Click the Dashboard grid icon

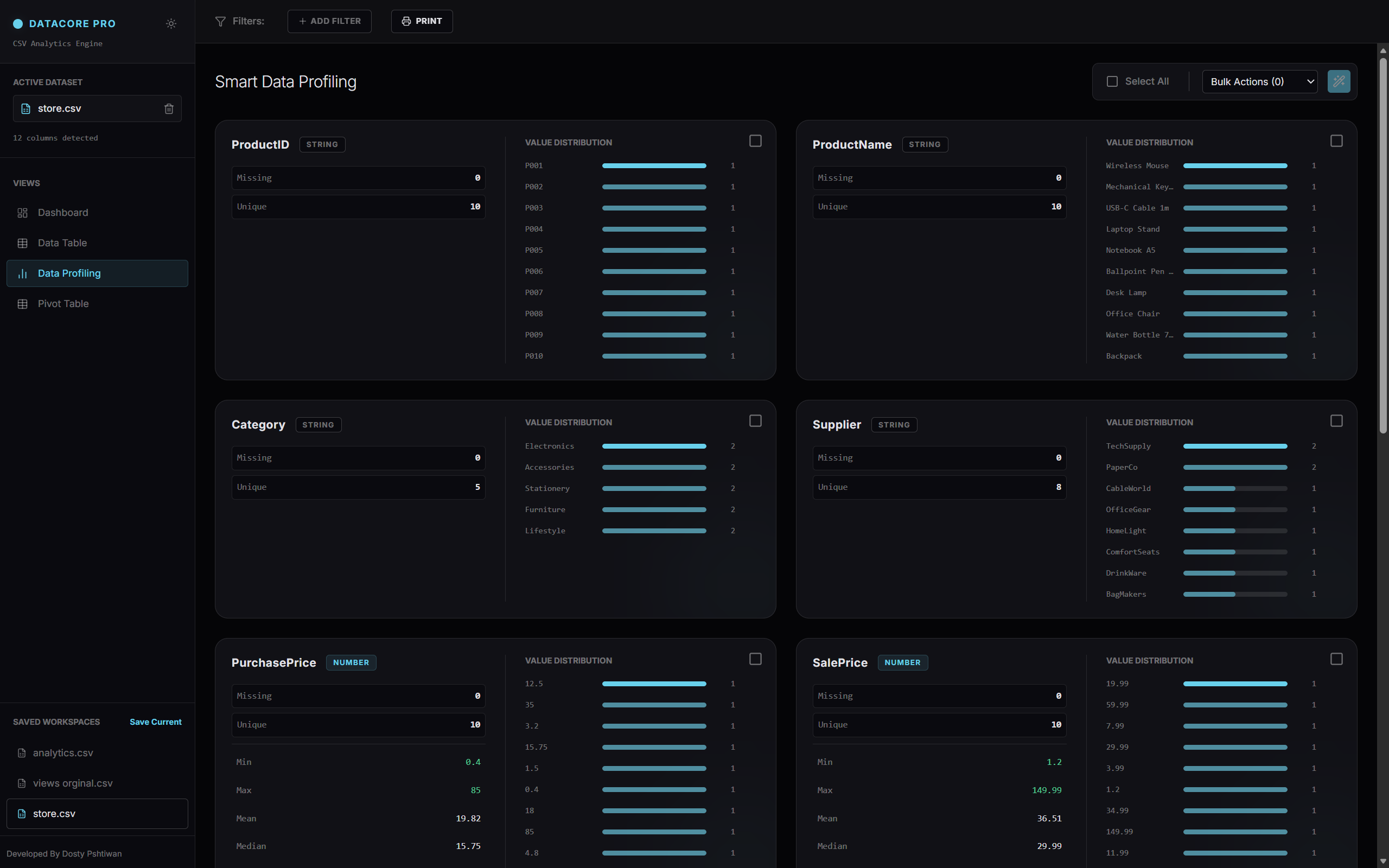[x=22, y=213]
